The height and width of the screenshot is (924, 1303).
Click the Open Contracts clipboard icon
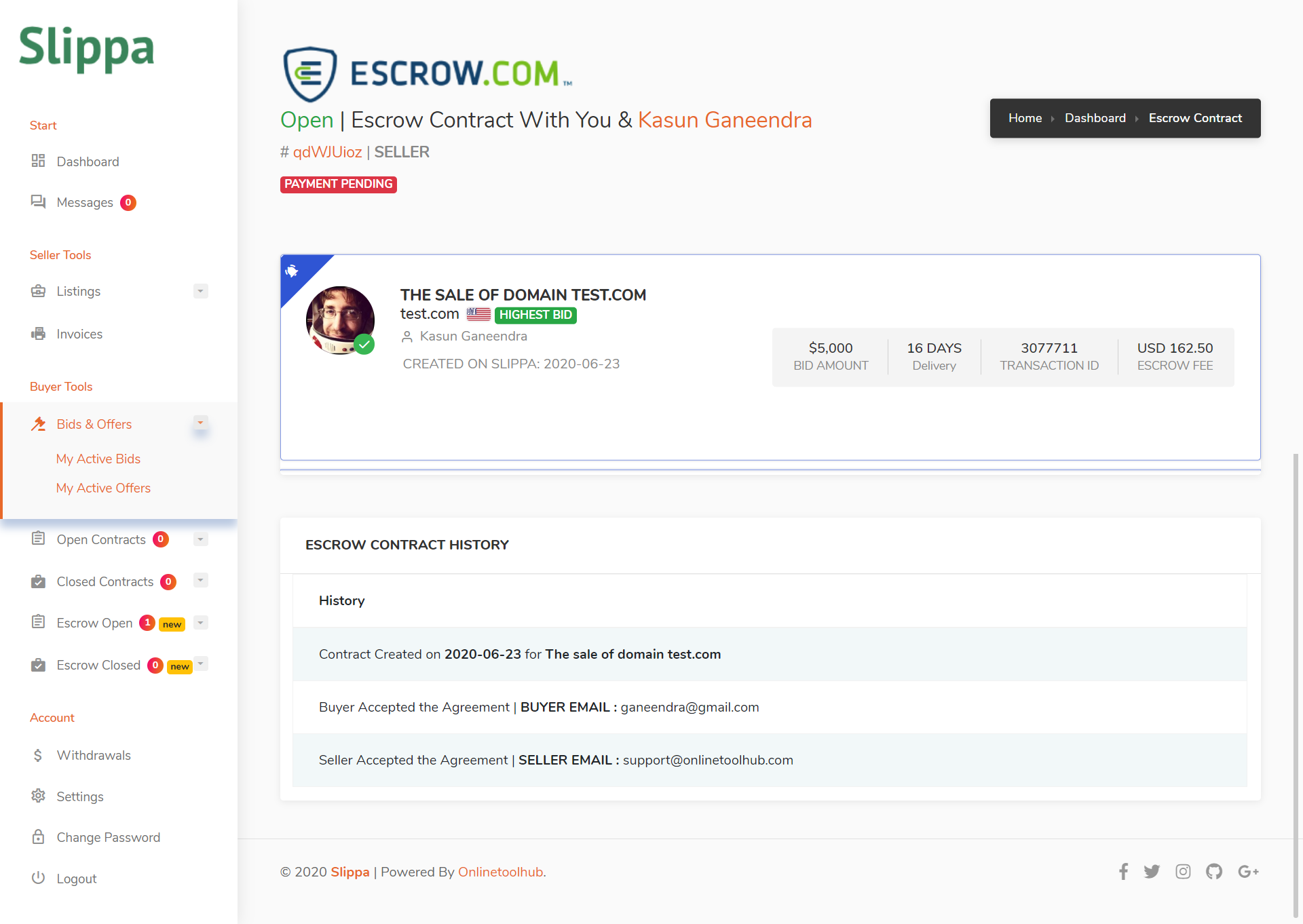(38, 539)
